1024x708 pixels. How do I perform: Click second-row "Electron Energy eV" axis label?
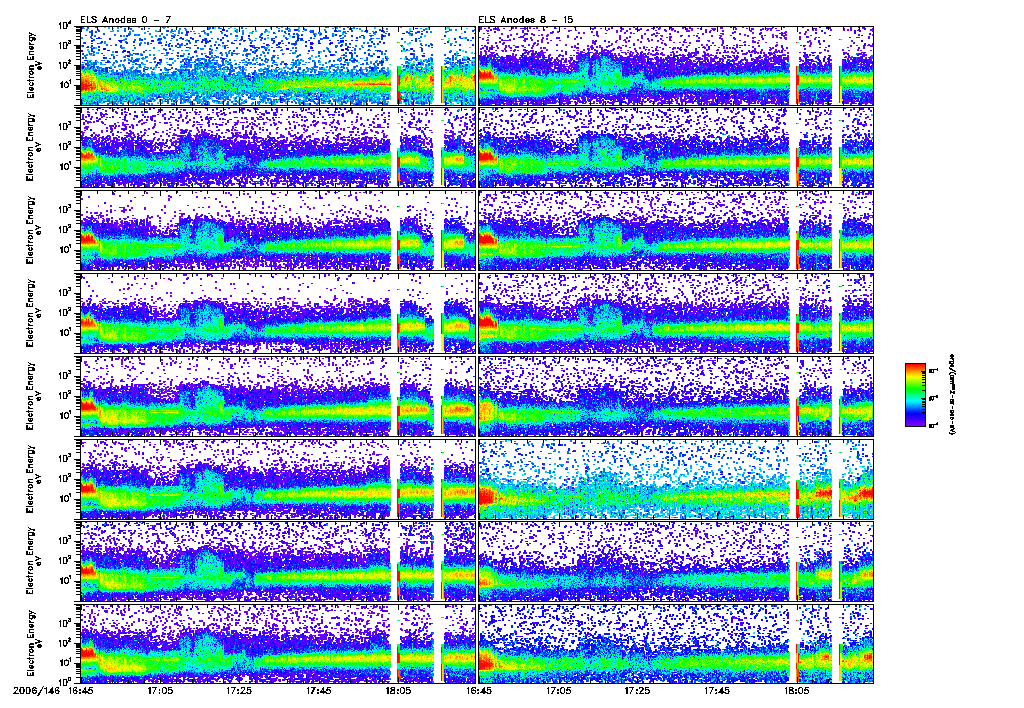pyautogui.click(x=33, y=148)
